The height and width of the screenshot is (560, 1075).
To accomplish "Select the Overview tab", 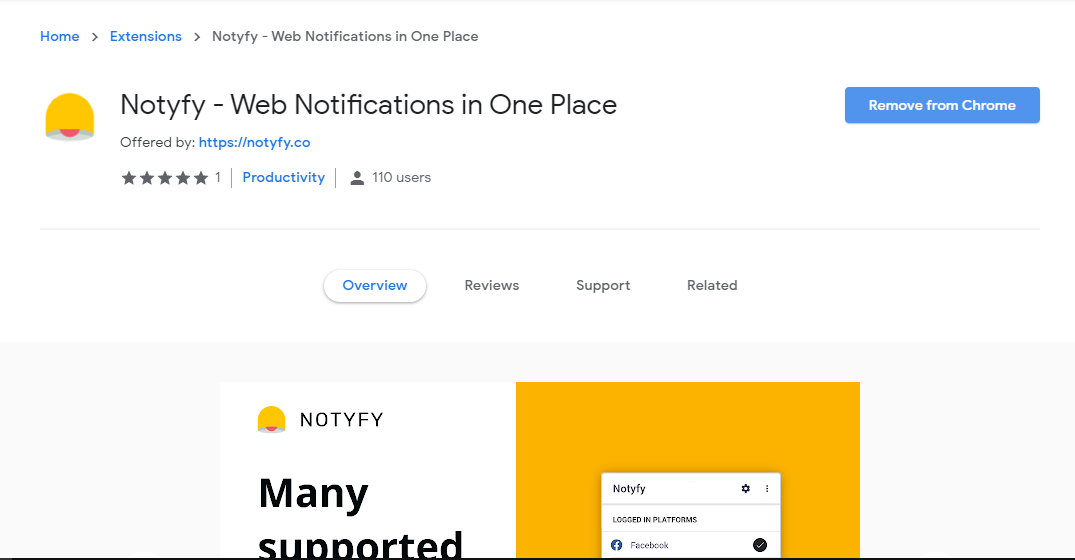I will 375,286.
